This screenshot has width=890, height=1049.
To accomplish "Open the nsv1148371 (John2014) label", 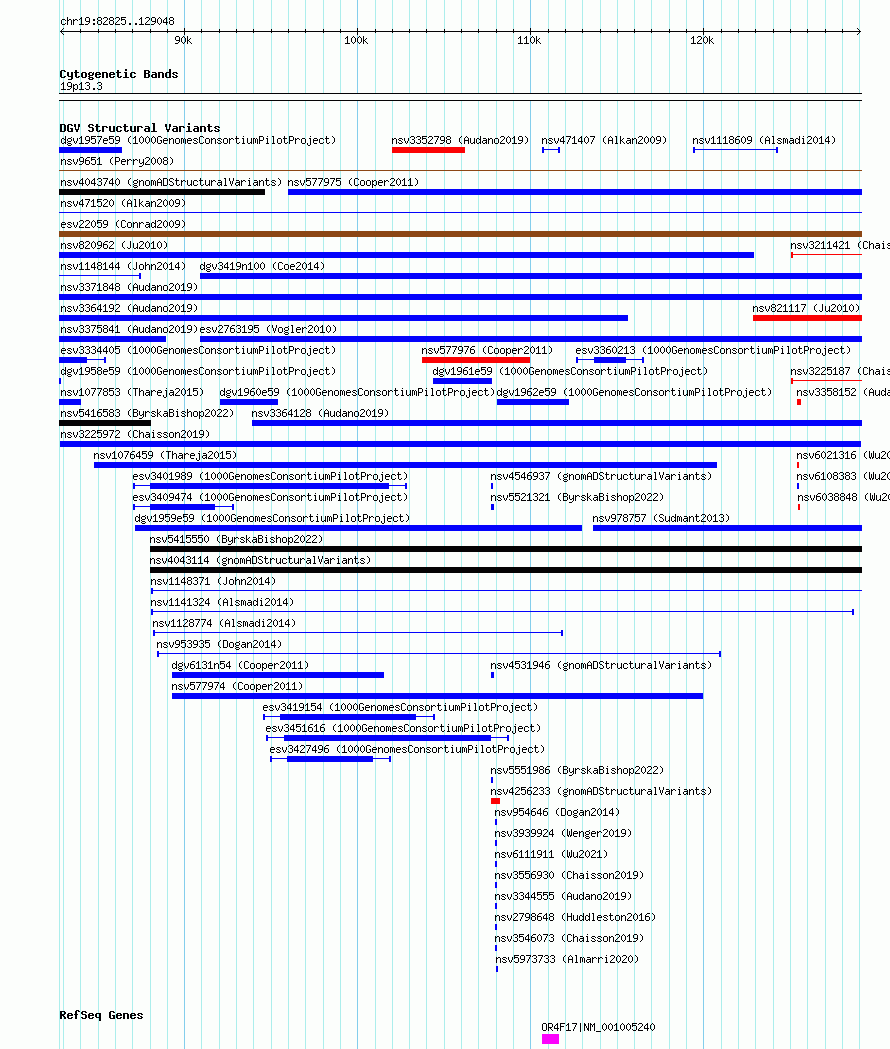I will pyautogui.click(x=213, y=581).
